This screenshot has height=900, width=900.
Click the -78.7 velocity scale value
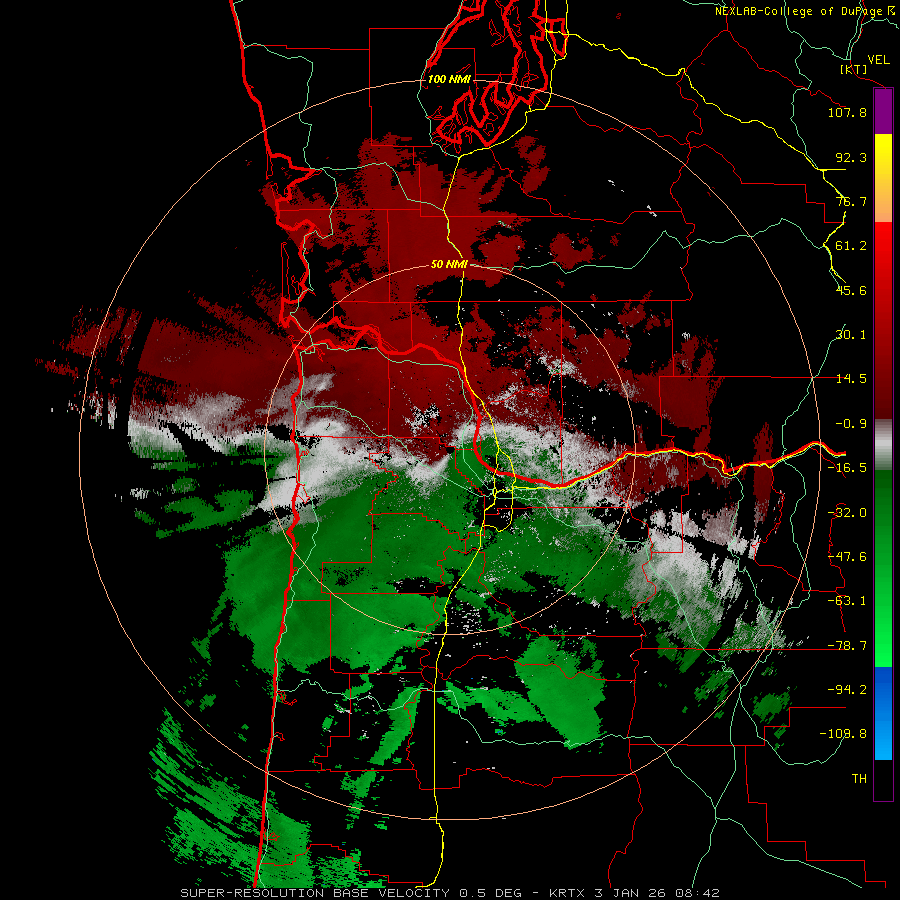click(847, 646)
